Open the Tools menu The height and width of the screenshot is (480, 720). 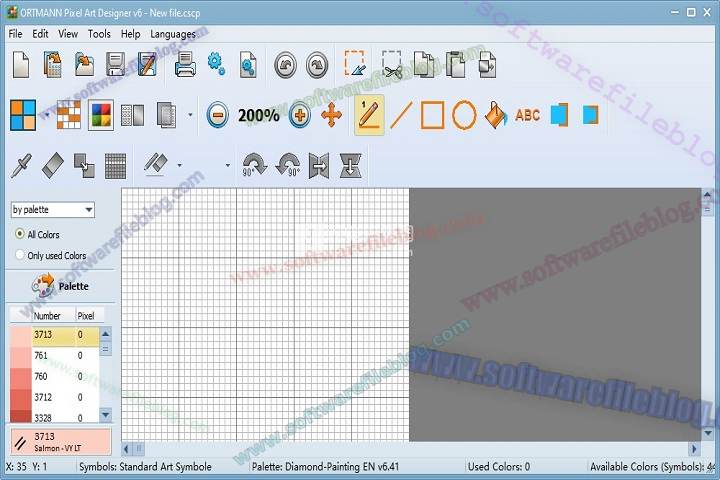pos(99,33)
